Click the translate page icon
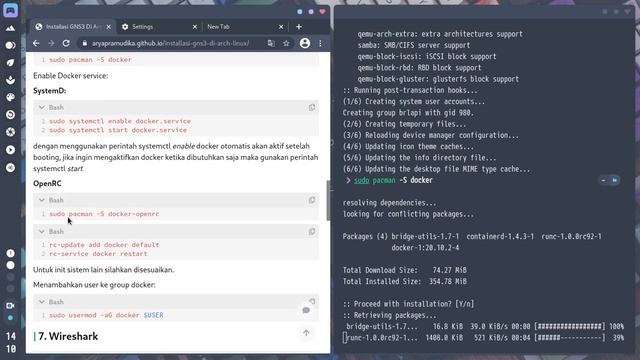 271,43
